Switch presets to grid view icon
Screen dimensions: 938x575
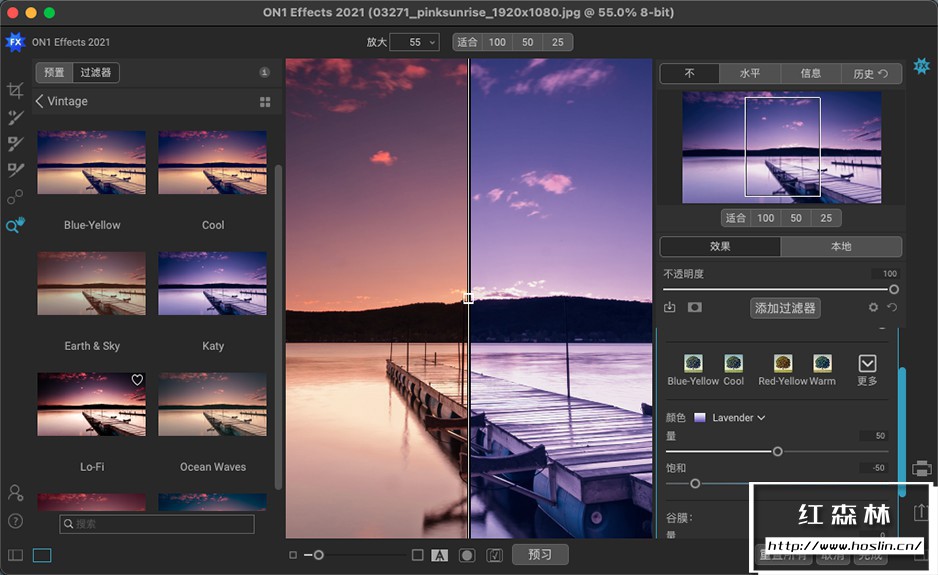tap(265, 102)
